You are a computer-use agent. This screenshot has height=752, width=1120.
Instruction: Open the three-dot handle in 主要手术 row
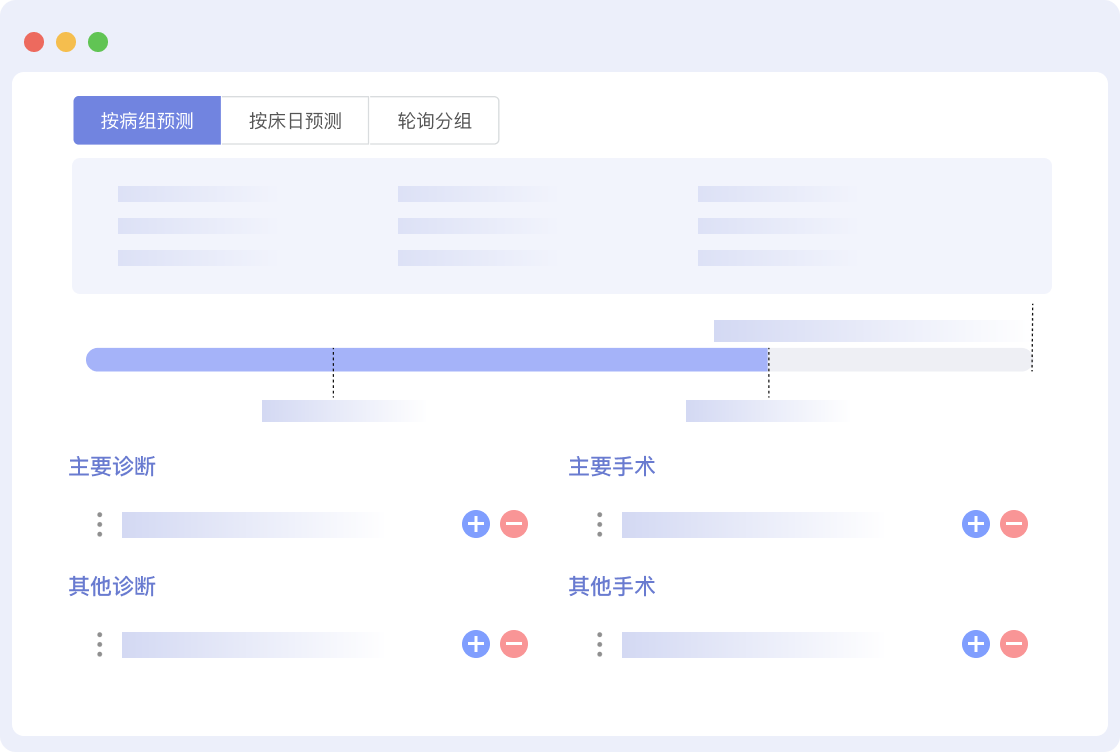pos(600,524)
